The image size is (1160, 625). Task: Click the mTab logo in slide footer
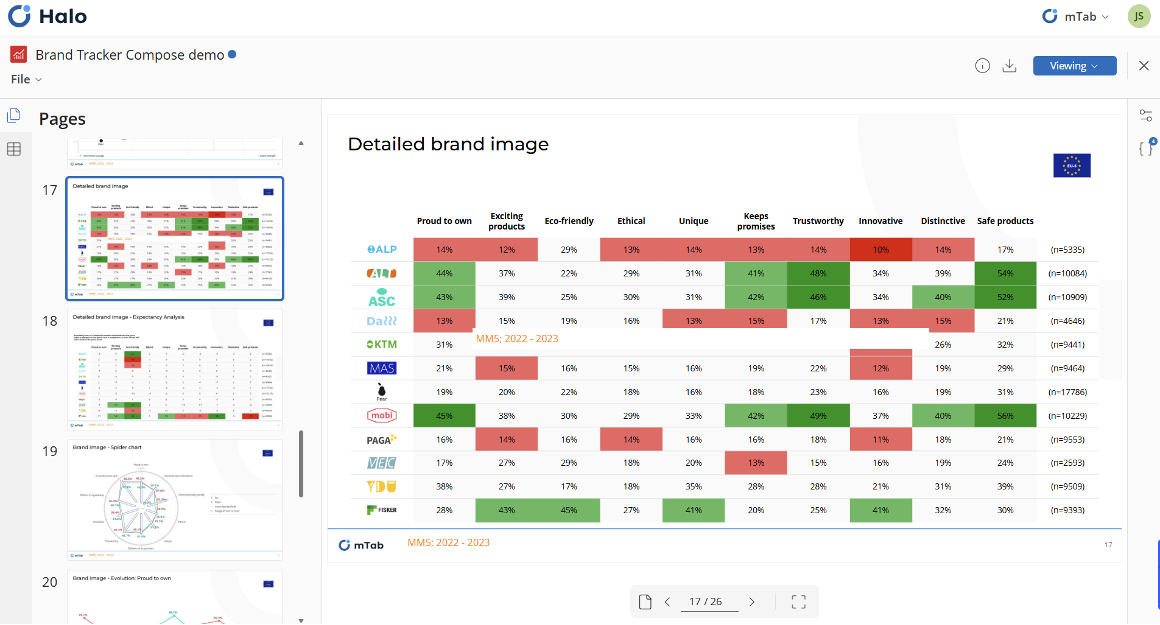point(361,545)
